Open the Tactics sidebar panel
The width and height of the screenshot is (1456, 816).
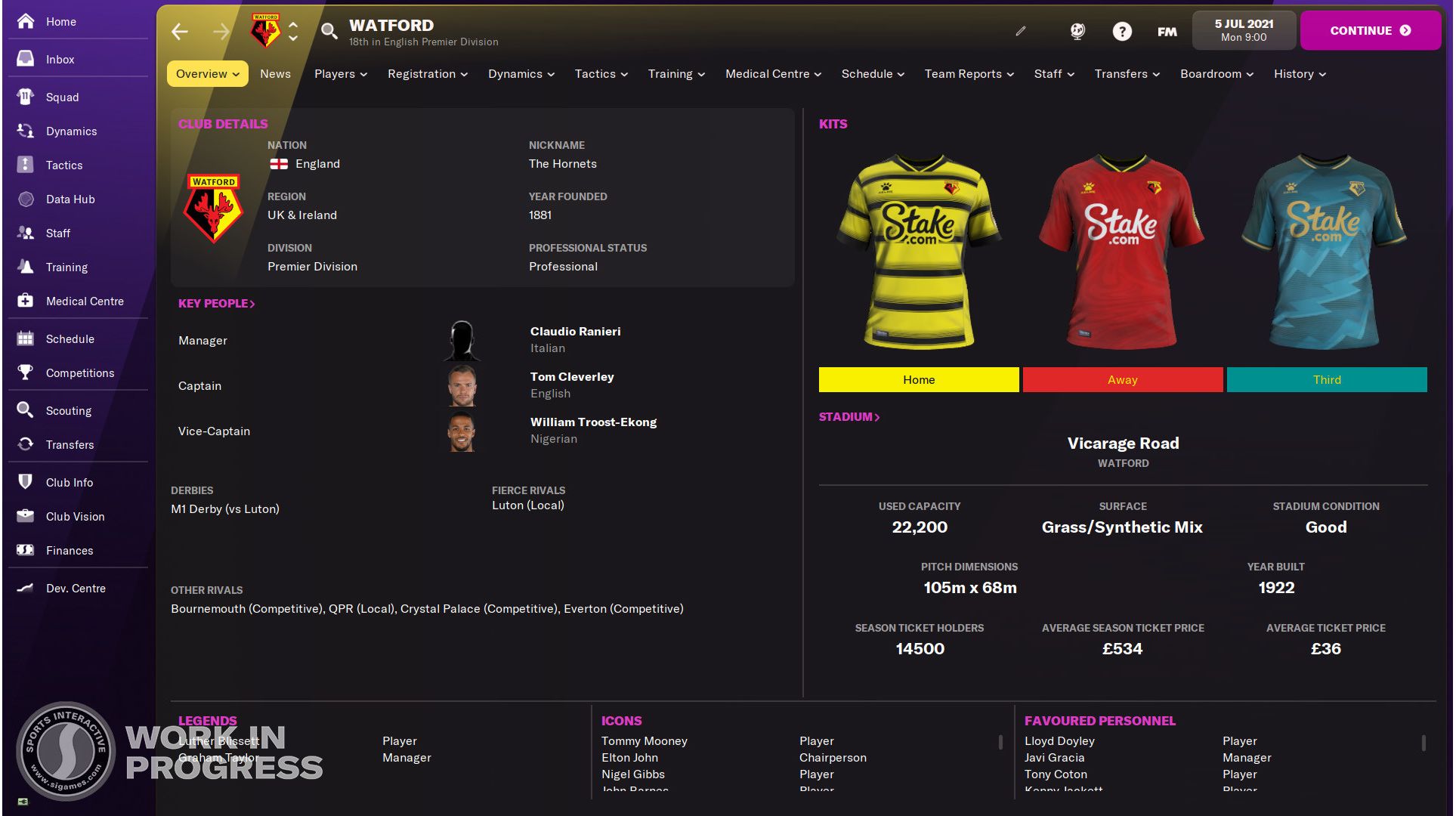point(63,164)
